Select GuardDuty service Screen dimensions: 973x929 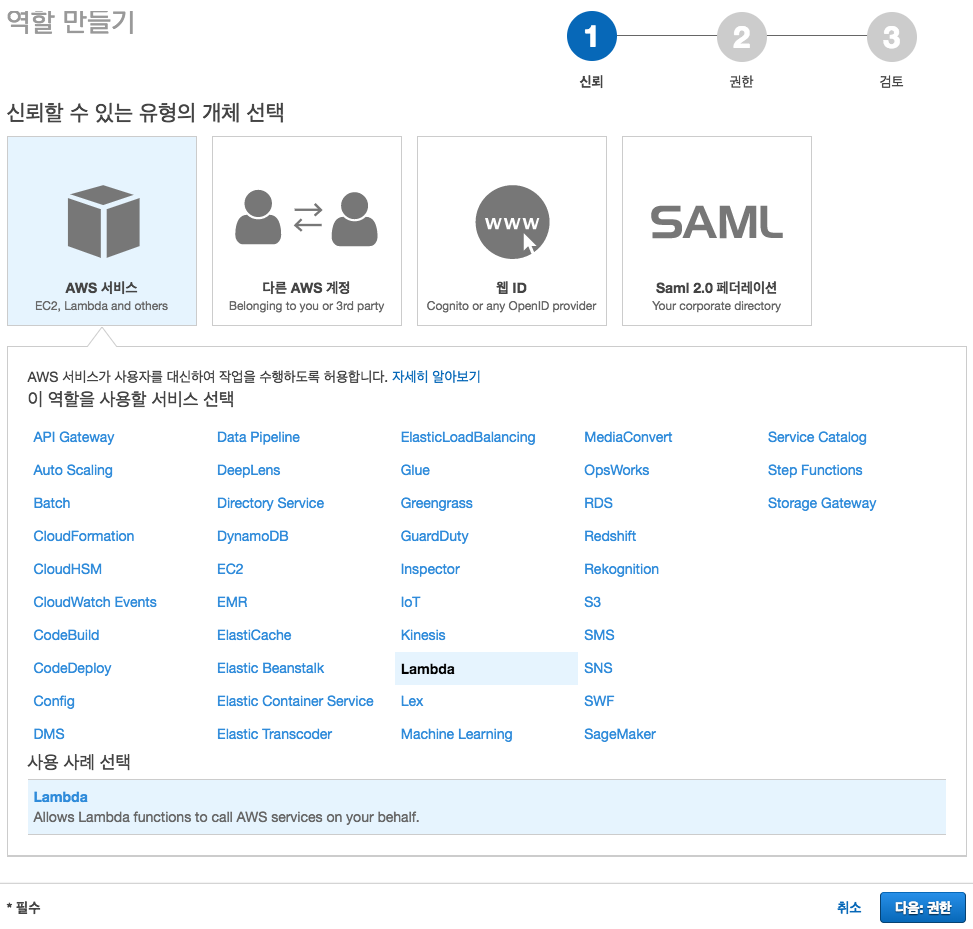[434, 536]
